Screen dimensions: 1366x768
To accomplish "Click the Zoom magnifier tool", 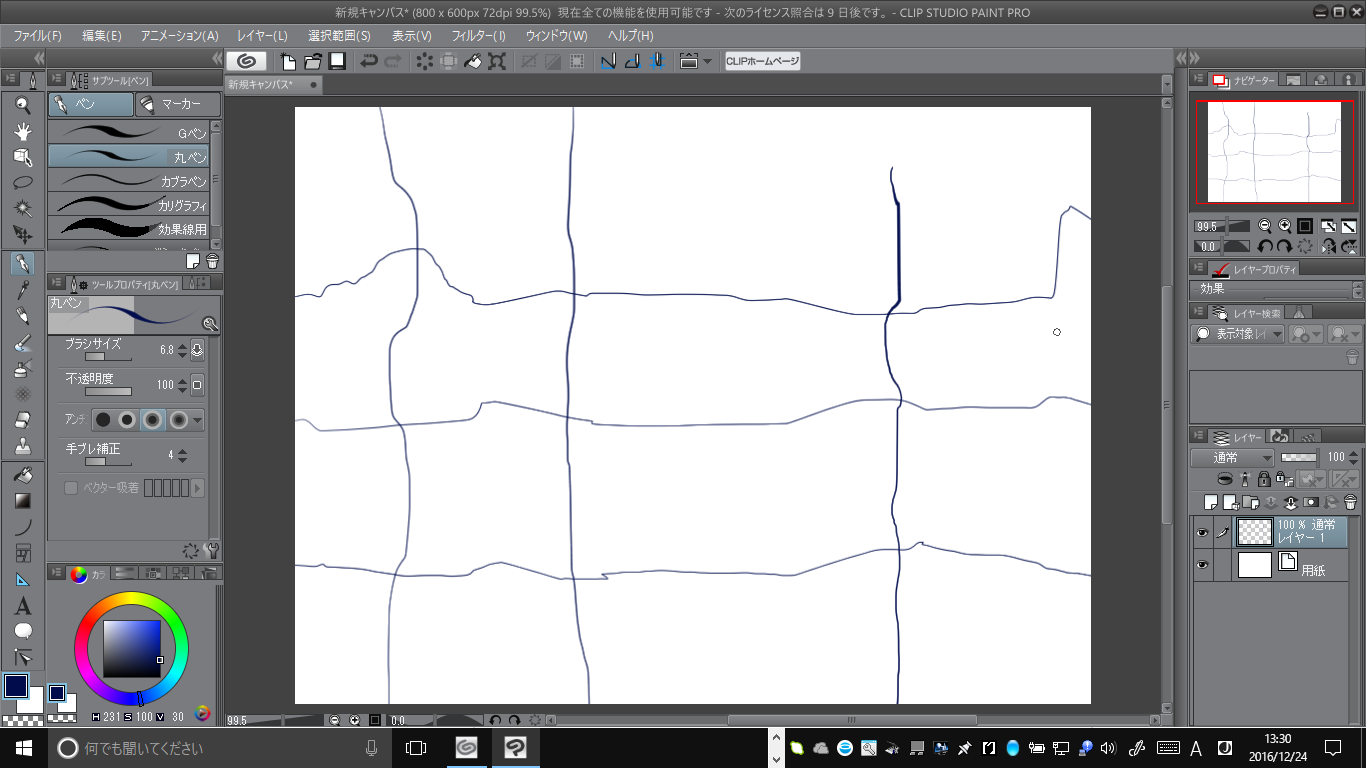I will pos(23,105).
